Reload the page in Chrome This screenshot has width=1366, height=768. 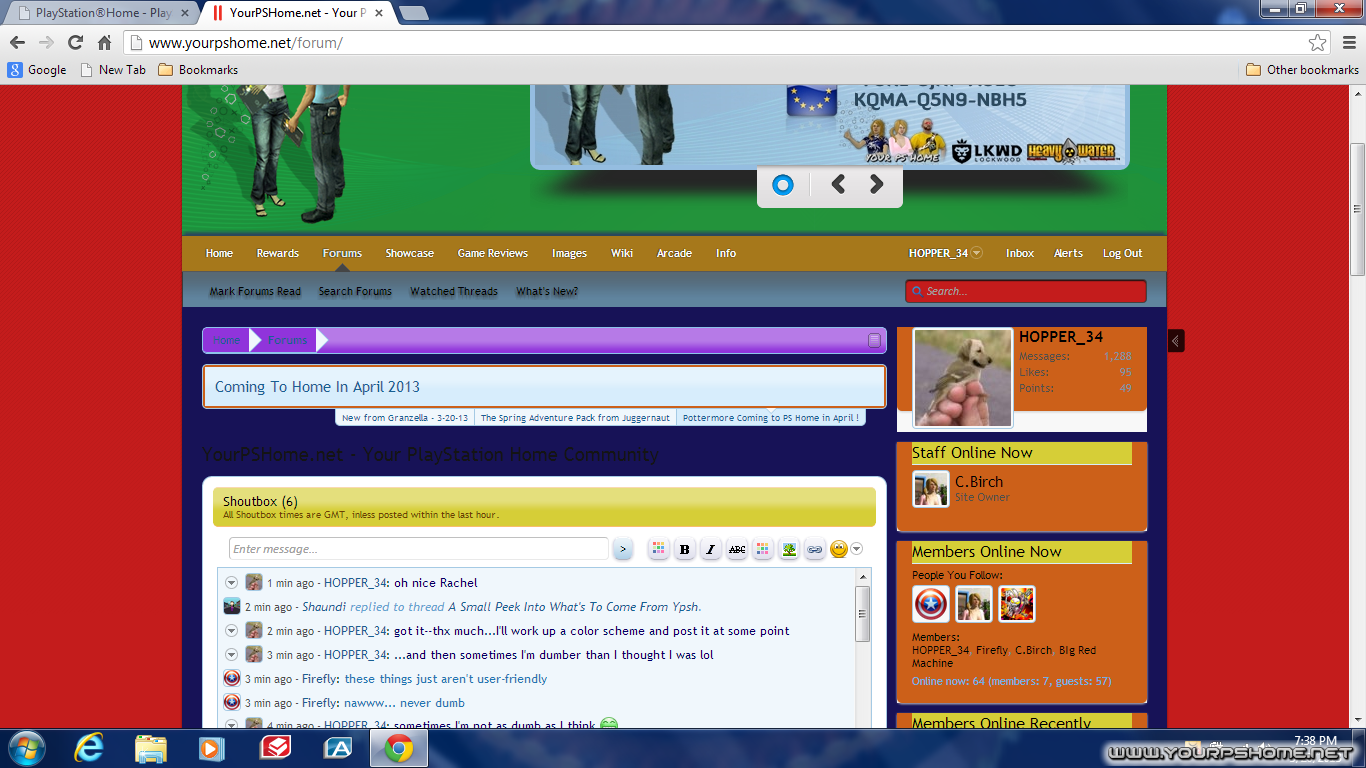tap(75, 42)
